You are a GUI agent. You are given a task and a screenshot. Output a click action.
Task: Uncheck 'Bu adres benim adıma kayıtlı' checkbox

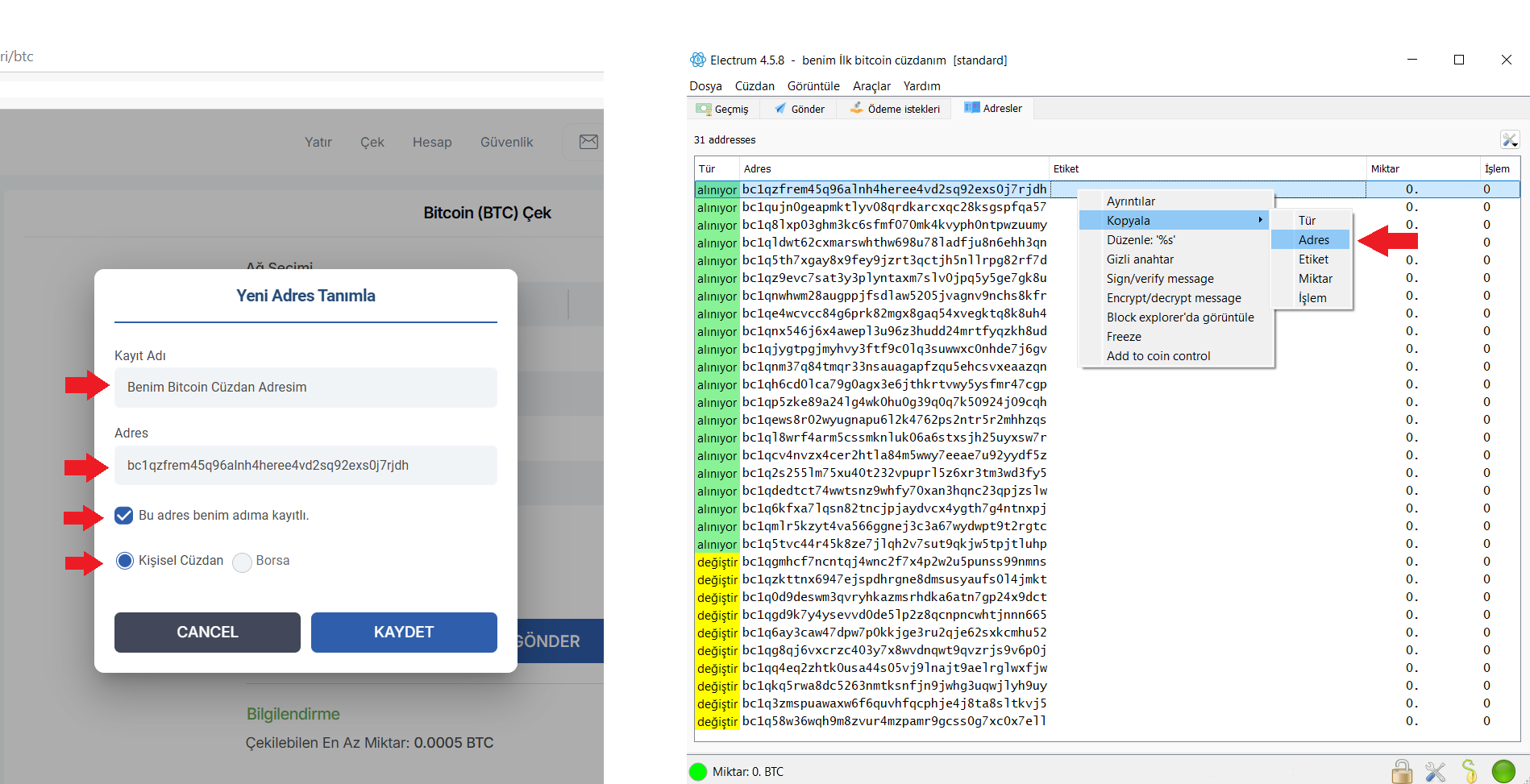[x=124, y=516]
